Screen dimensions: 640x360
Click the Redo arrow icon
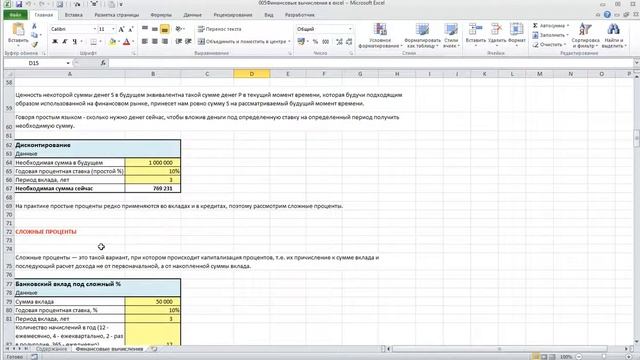(x=42, y=4)
